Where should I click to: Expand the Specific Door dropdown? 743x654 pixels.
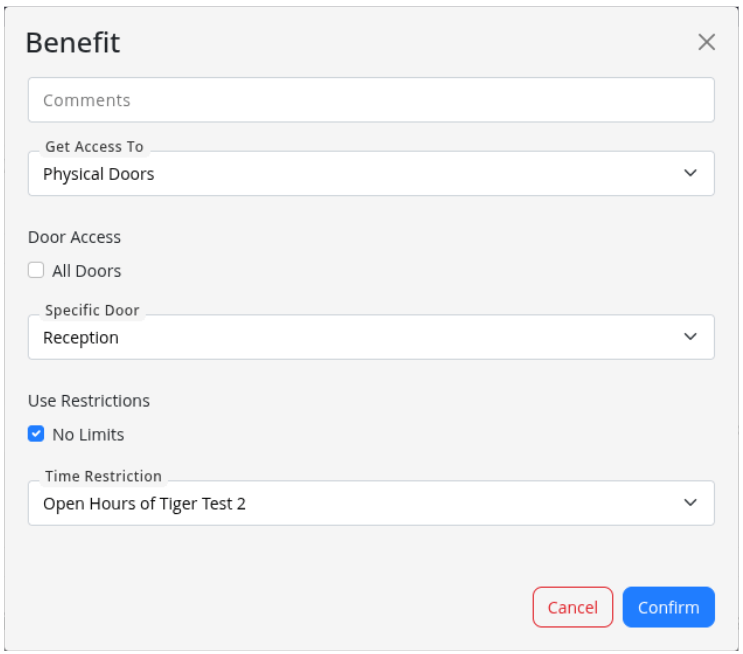point(370,338)
